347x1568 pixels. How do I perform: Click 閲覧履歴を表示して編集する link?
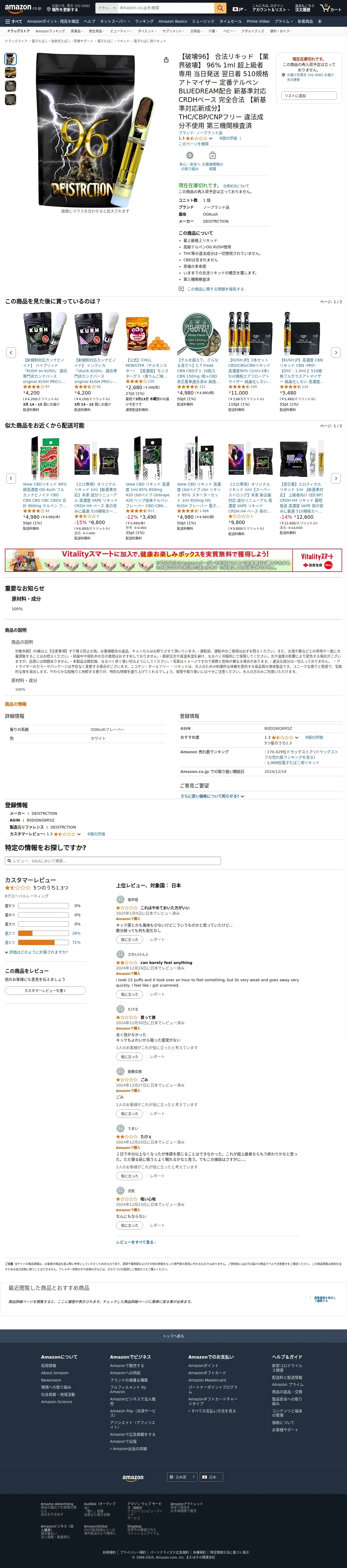(325, 1299)
